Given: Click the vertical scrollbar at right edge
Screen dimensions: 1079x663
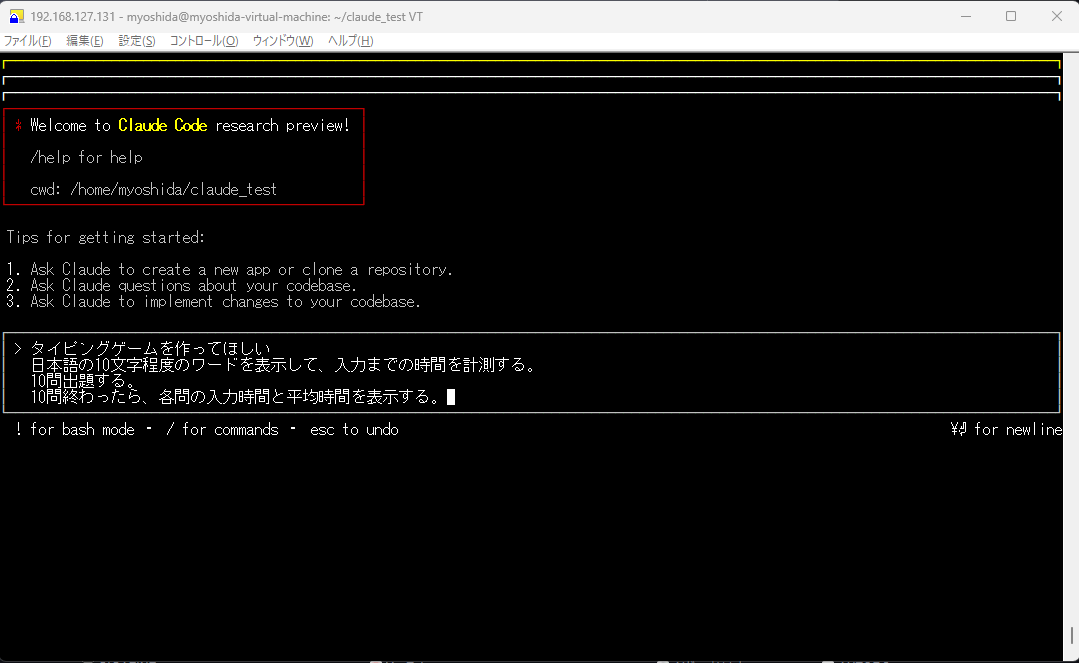Looking at the screenshot, I should tap(1071, 357).
